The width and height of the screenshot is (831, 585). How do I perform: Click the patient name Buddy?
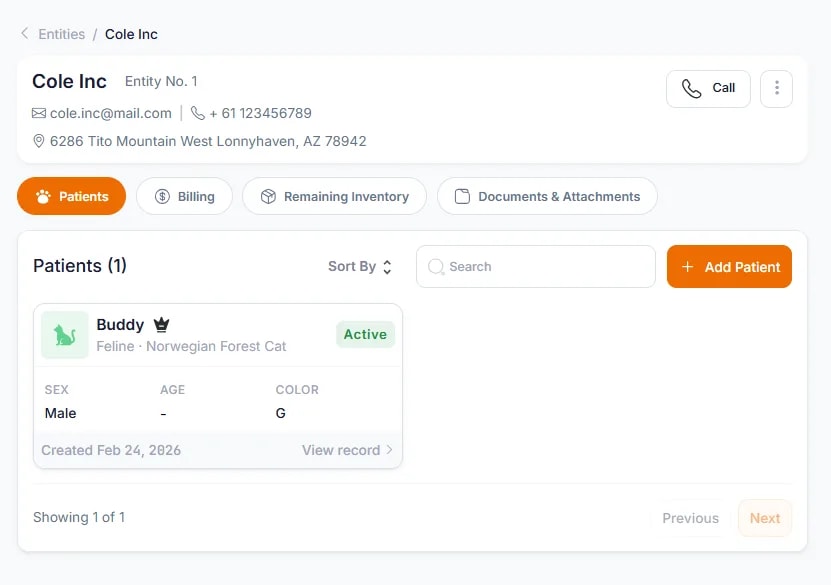tap(120, 324)
